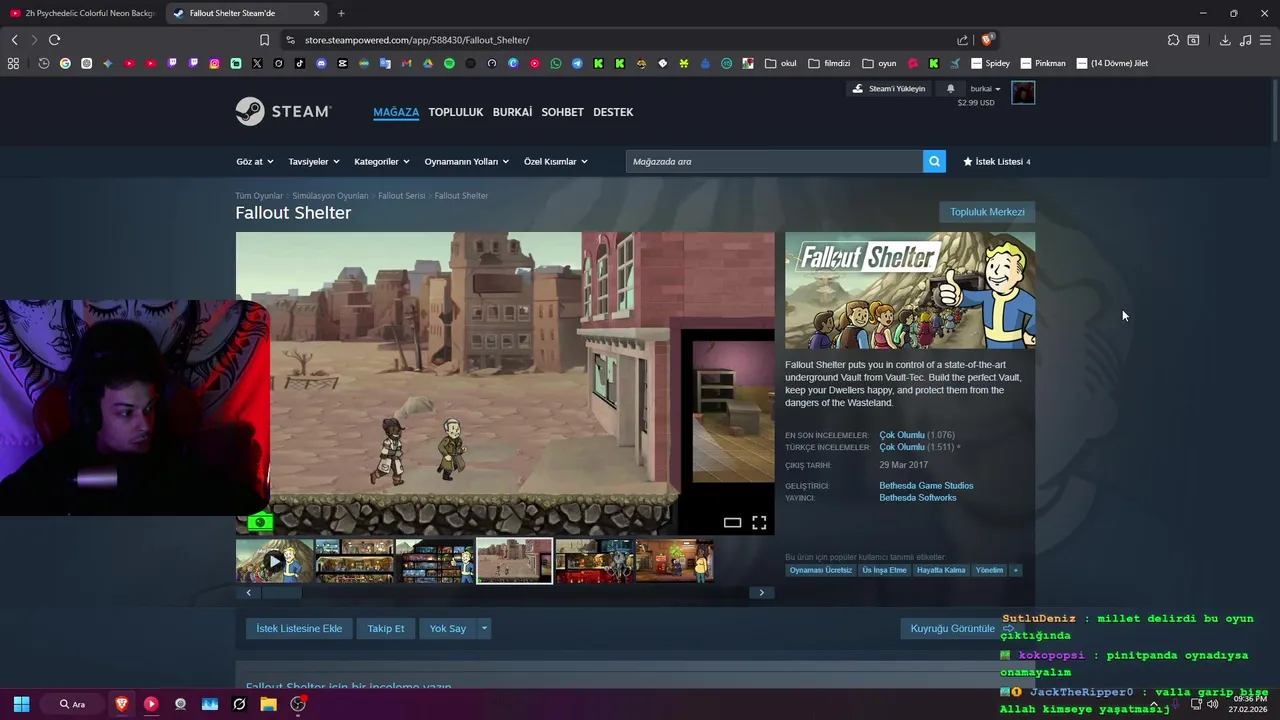Open the burkai account dropdown
1280x720 pixels.
985,89
